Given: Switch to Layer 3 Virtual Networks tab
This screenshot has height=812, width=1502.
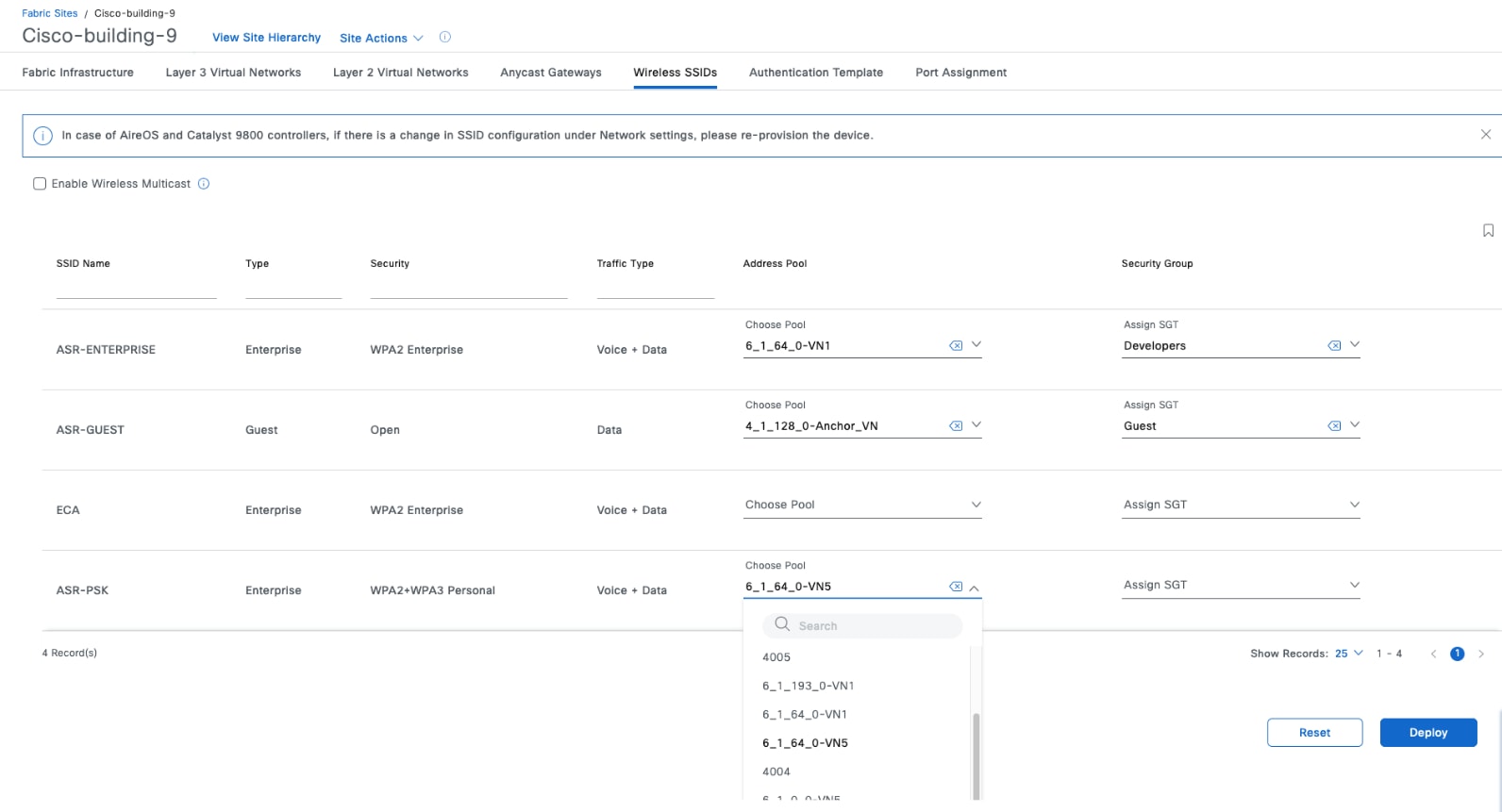Looking at the screenshot, I should point(233,73).
